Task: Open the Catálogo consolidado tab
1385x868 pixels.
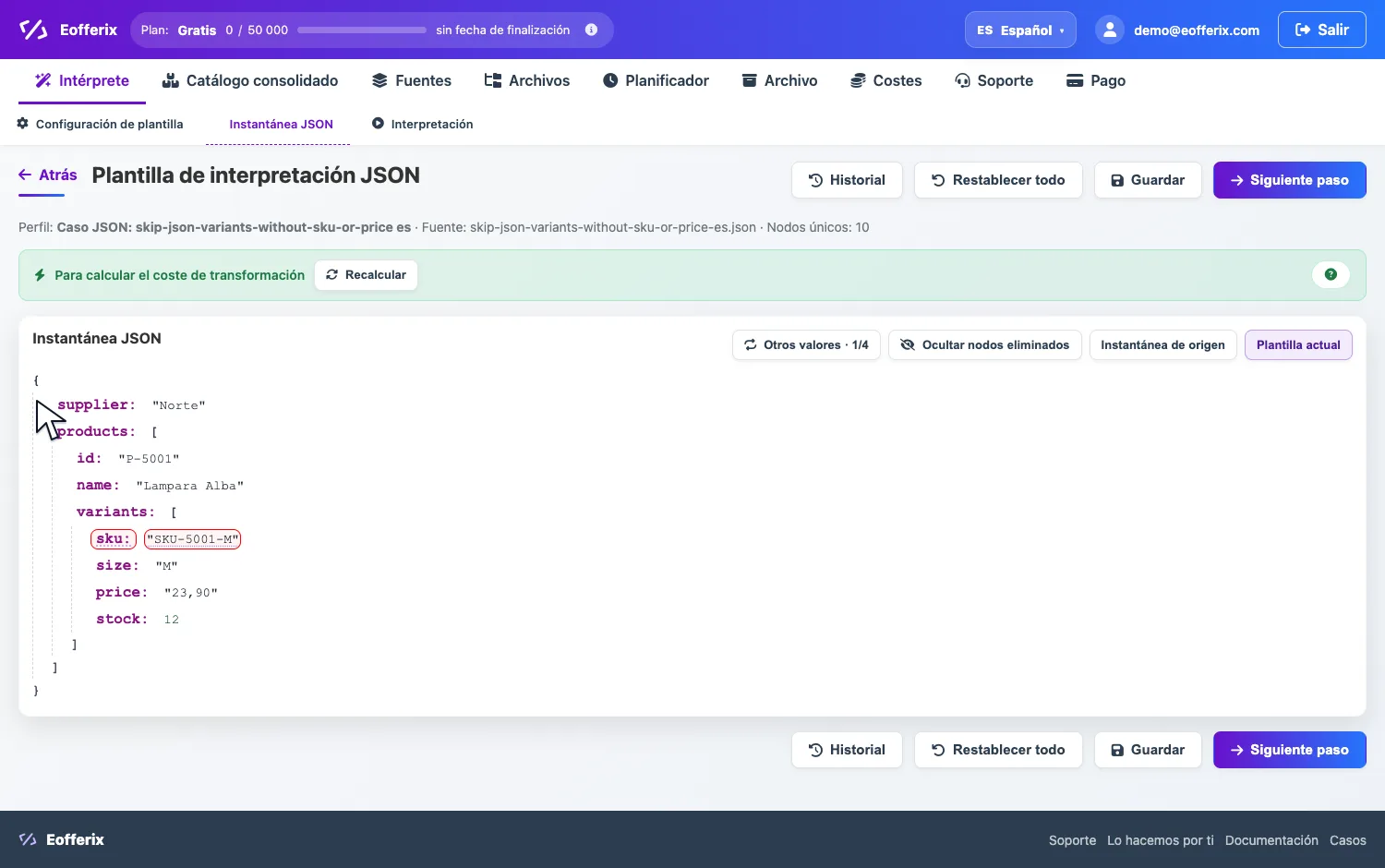Action: point(250,80)
